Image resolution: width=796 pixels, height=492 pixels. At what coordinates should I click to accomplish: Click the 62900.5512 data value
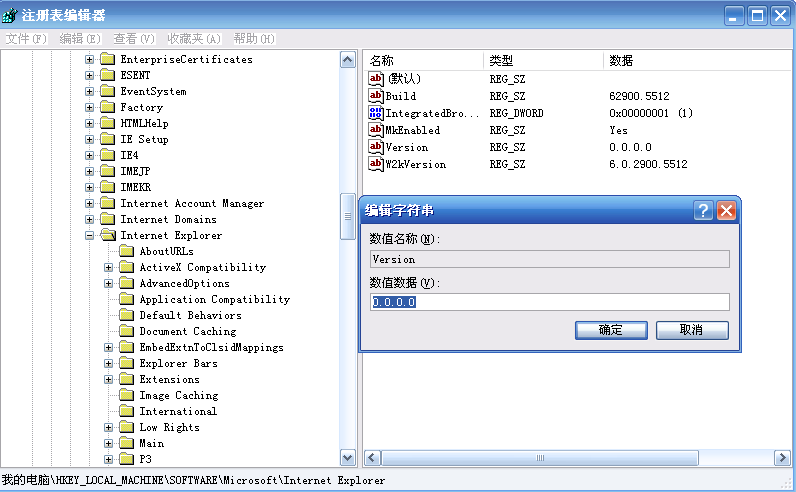639,96
